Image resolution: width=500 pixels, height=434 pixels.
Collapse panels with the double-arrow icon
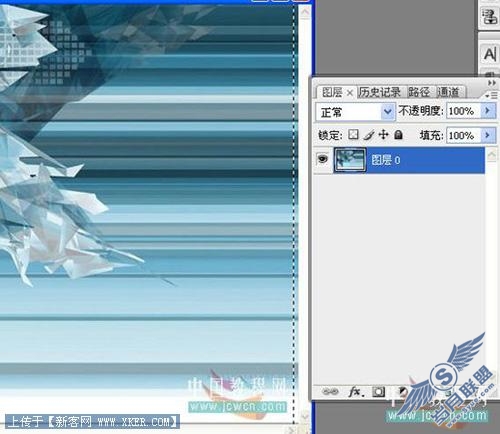click(x=492, y=83)
